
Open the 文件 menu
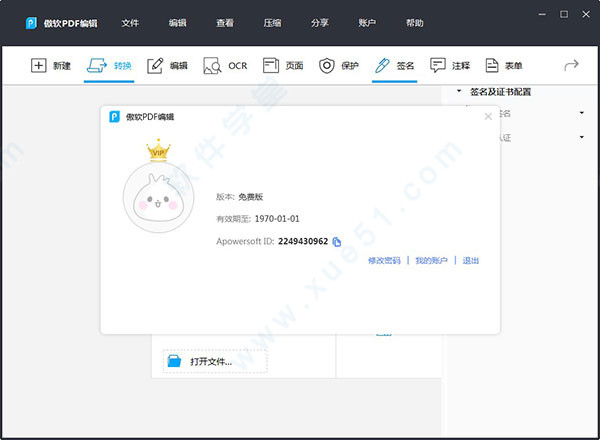(x=130, y=23)
